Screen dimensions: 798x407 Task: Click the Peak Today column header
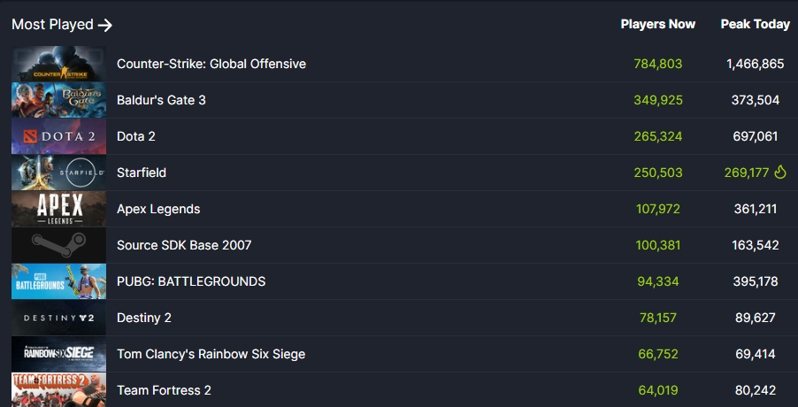pyautogui.click(x=755, y=24)
